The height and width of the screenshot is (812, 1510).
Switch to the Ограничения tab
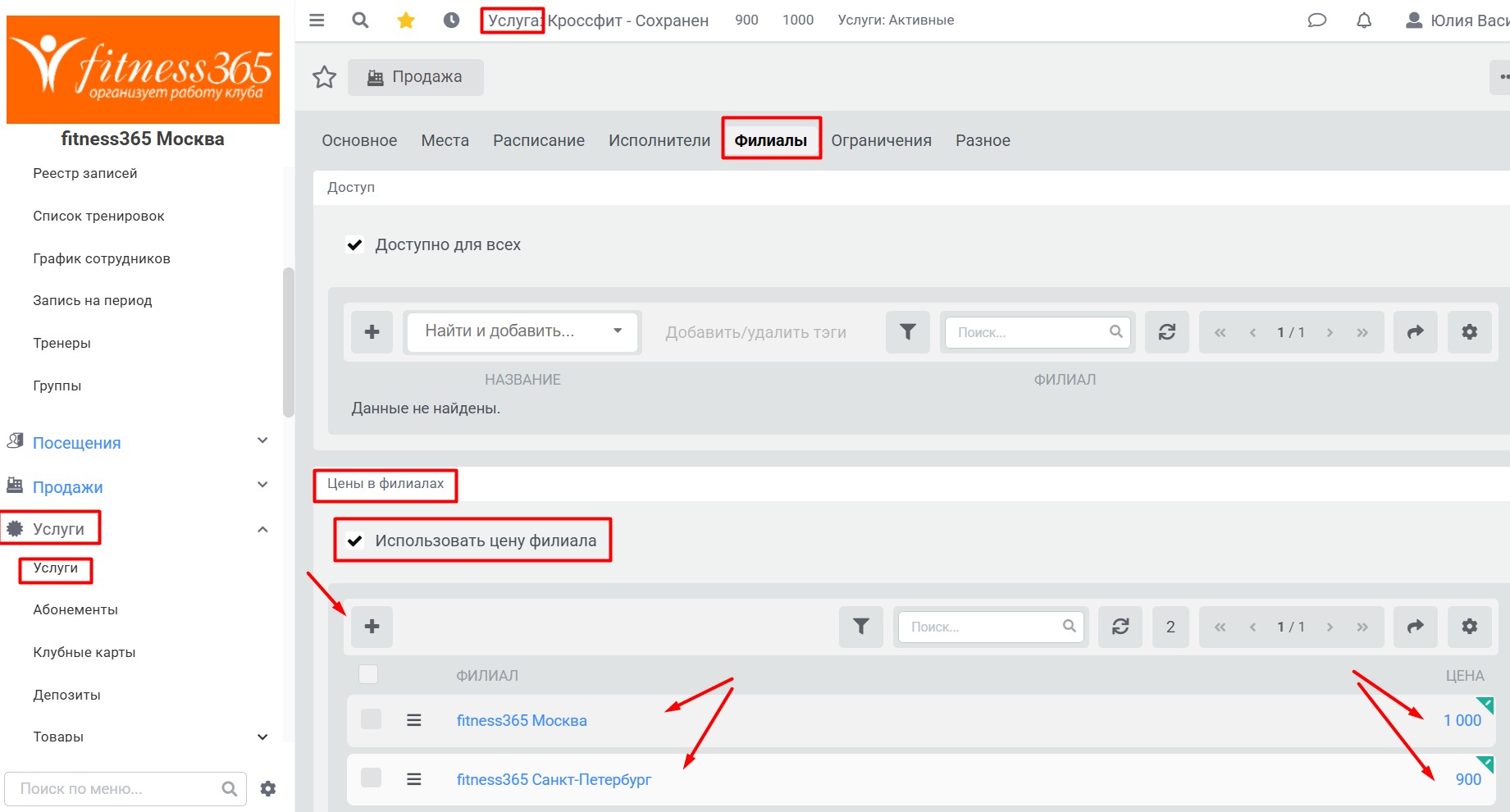pyautogui.click(x=881, y=140)
